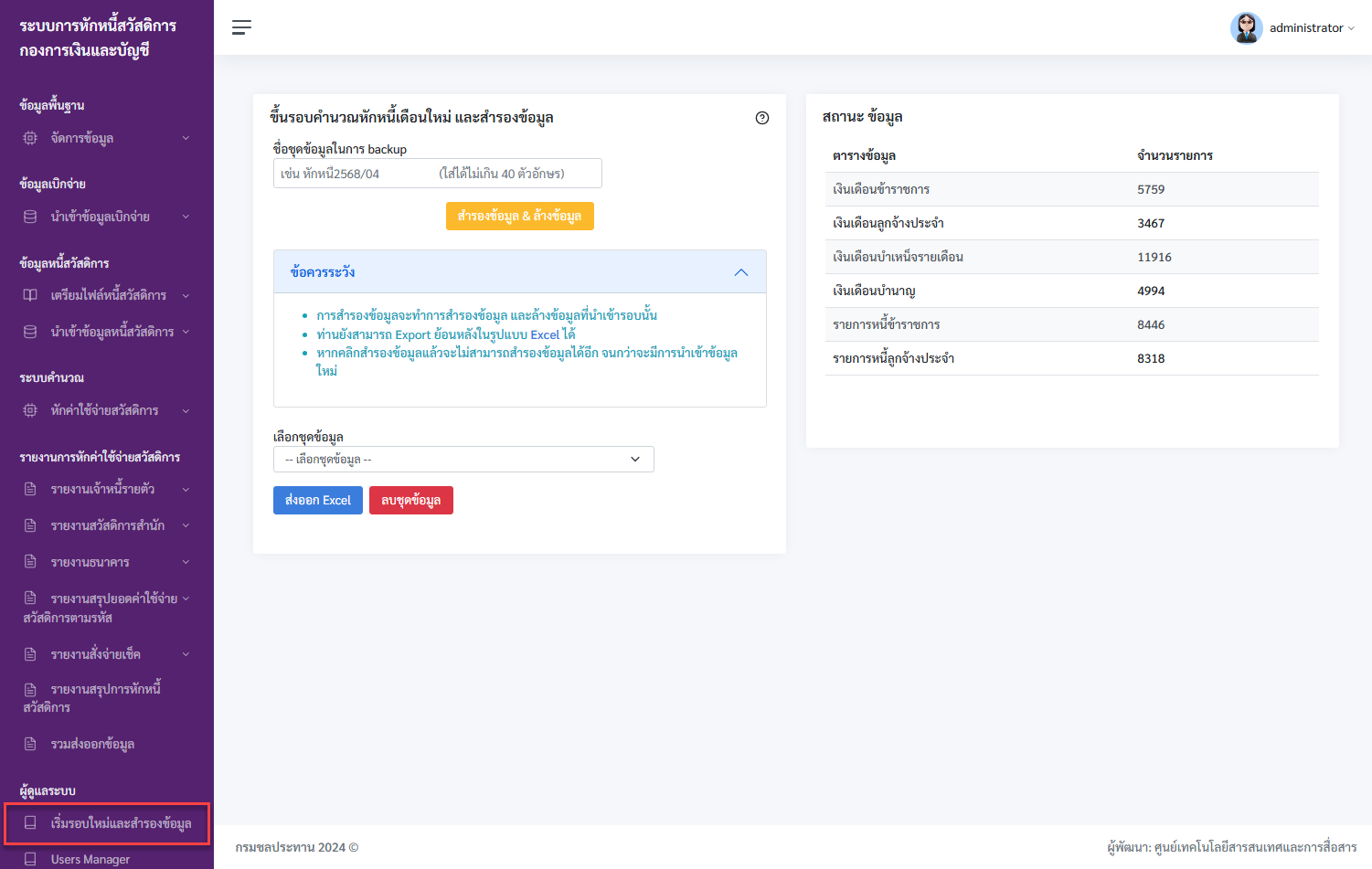The image size is (1372, 869).
Task: Click the document icon beside รายงานสั่งจ่ายเช็ค
Action: (30, 654)
